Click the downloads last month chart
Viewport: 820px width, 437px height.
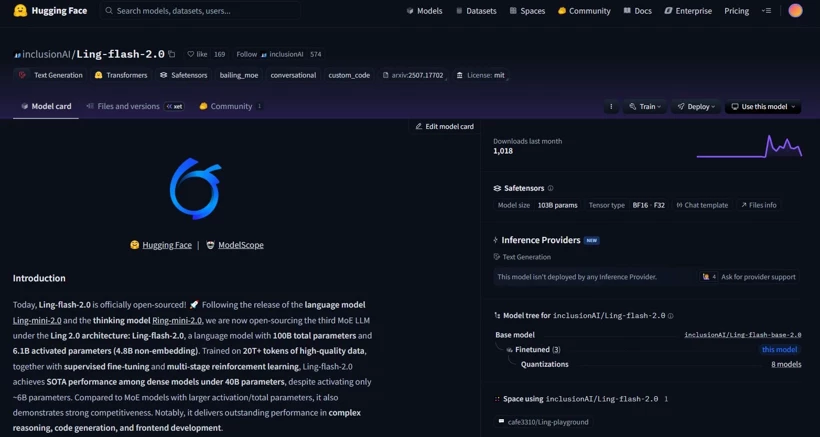point(749,147)
